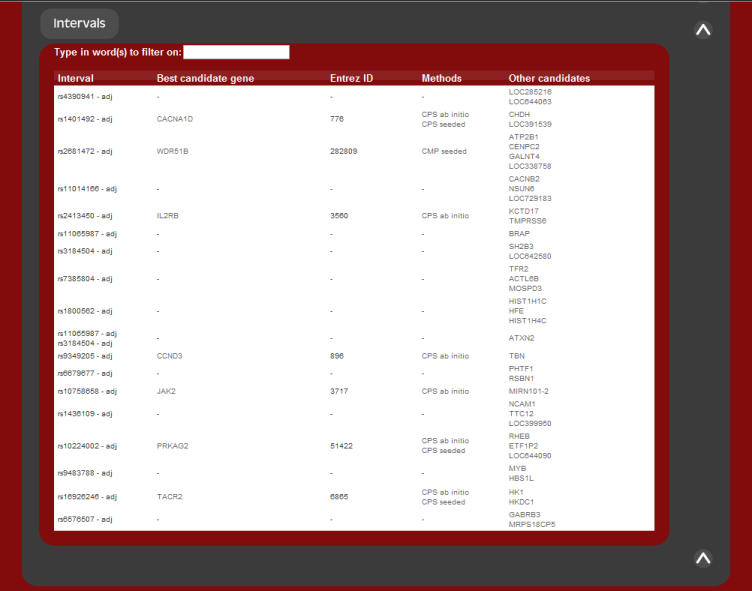The height and width of the screenshot is (591, 752).
Task: Click candidate HFE
Action: [x=516, y=311]
